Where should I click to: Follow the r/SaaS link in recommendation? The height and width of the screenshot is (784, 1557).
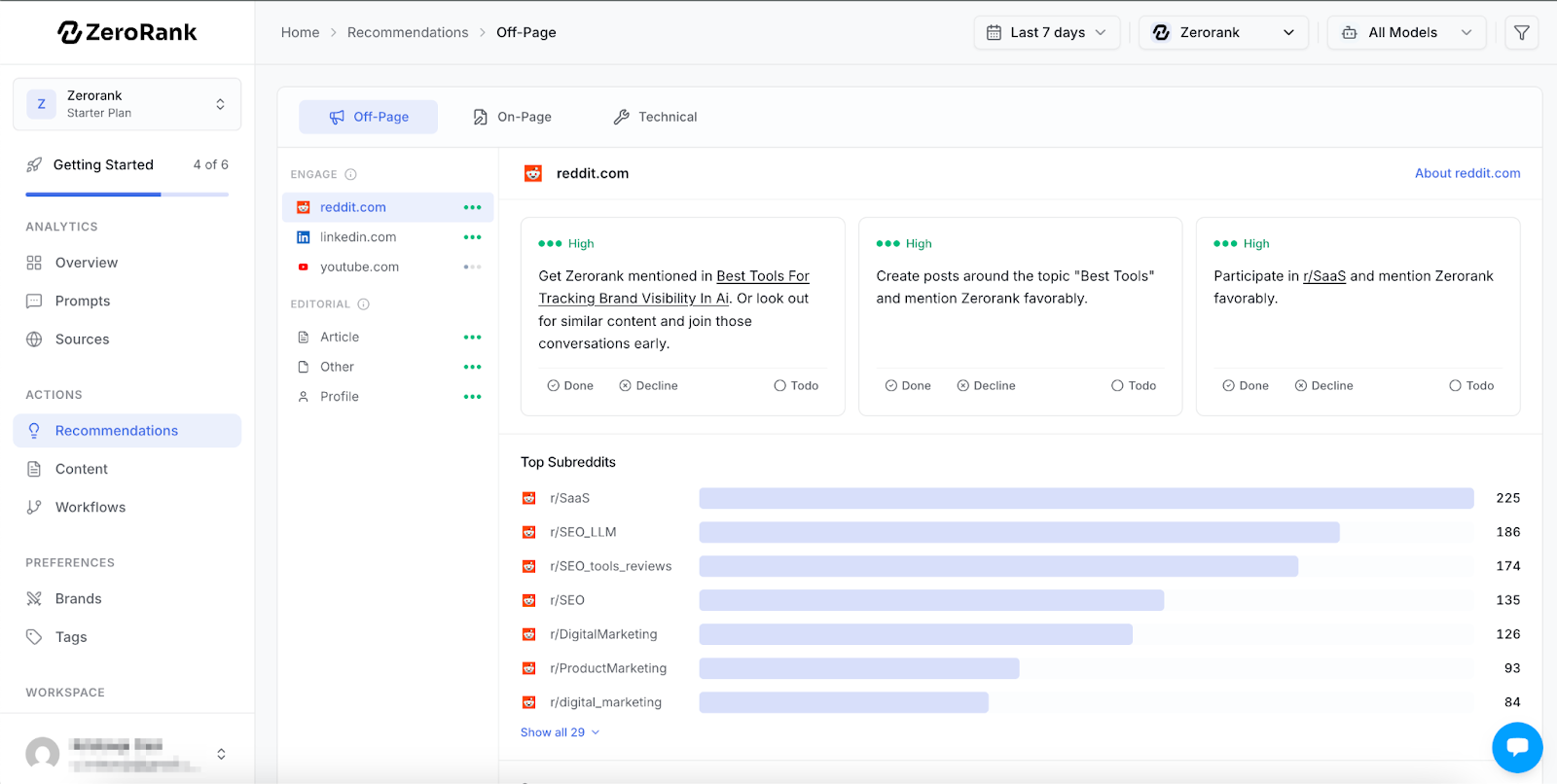tap(1323, 276)
